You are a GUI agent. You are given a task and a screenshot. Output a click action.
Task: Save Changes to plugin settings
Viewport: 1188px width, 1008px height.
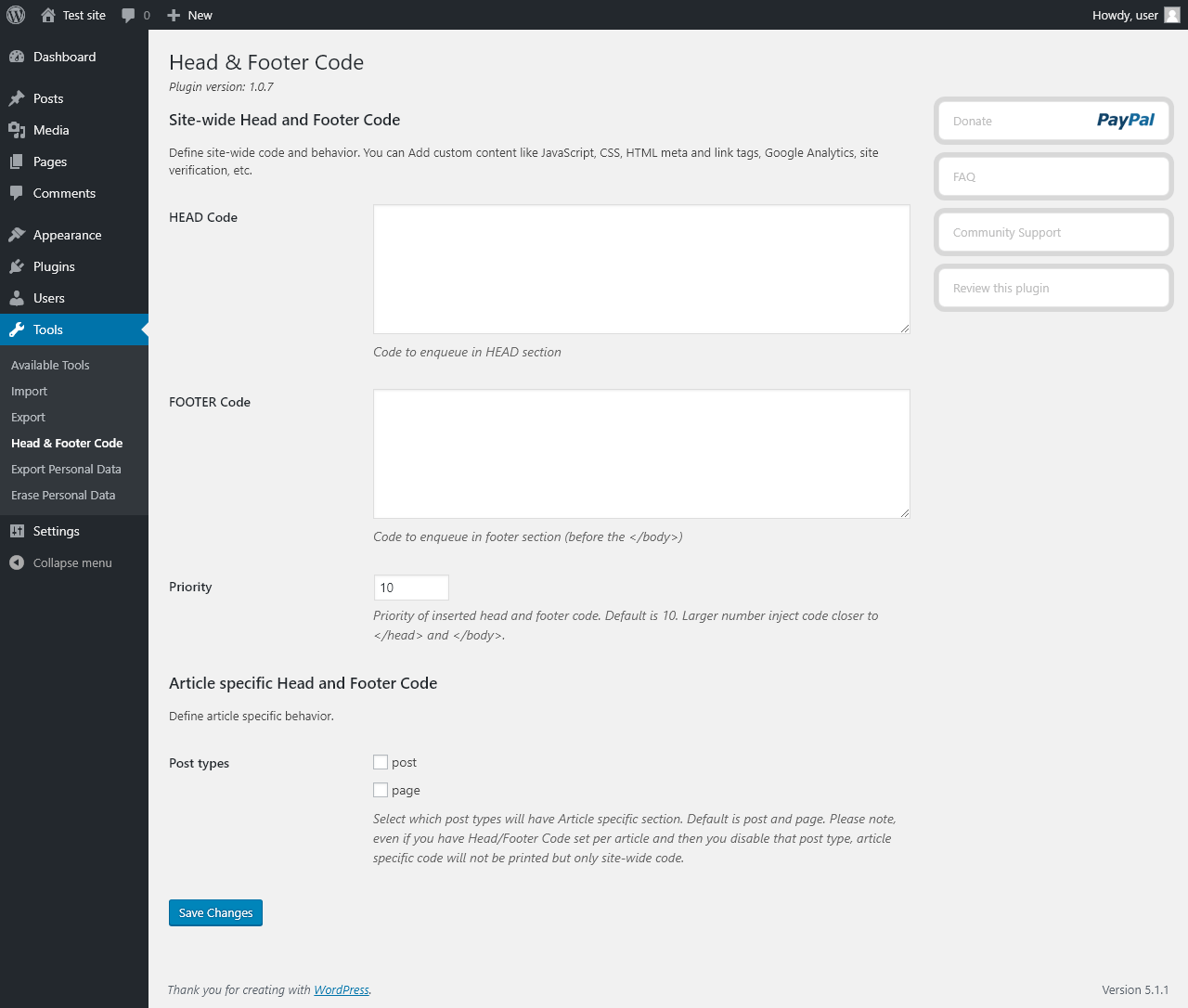pos(215,912)
